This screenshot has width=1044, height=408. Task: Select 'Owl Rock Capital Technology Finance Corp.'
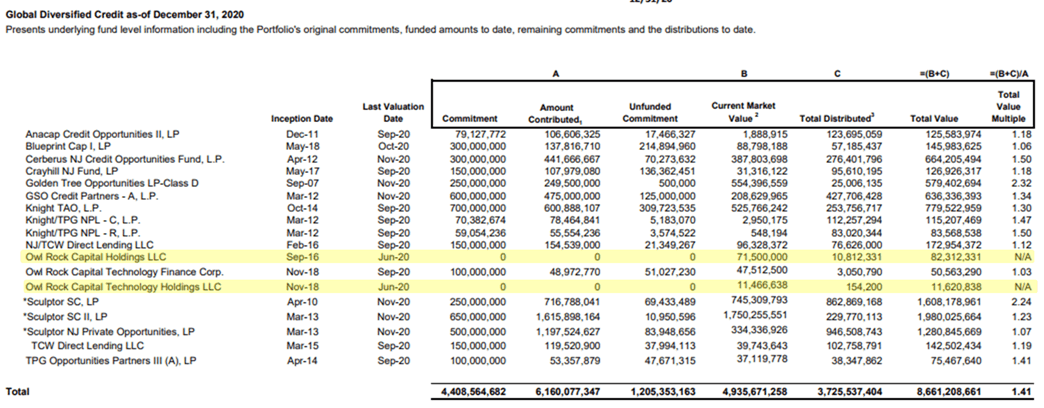tap(124, 272)
